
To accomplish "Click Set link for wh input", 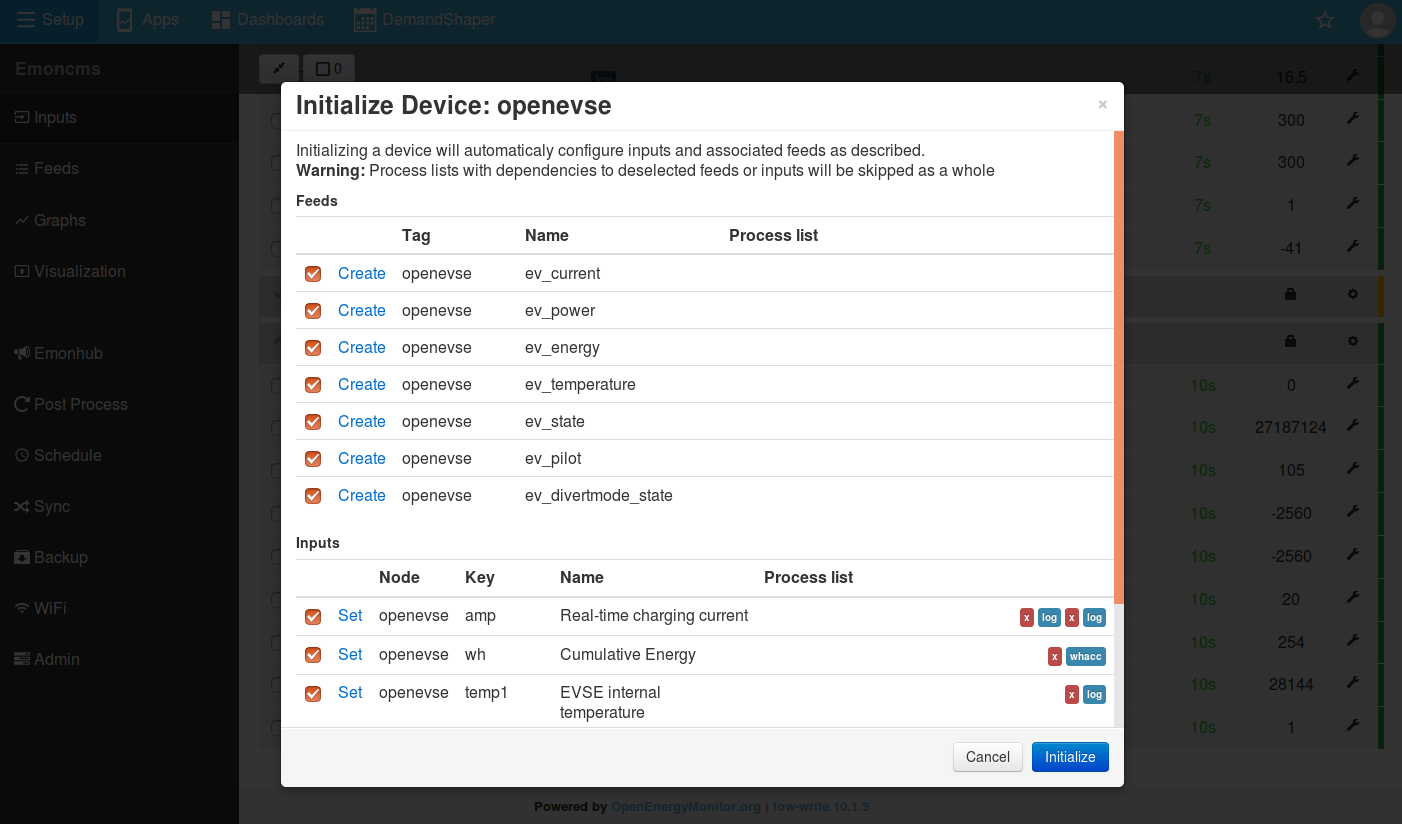I will click(x=350, y=654).
